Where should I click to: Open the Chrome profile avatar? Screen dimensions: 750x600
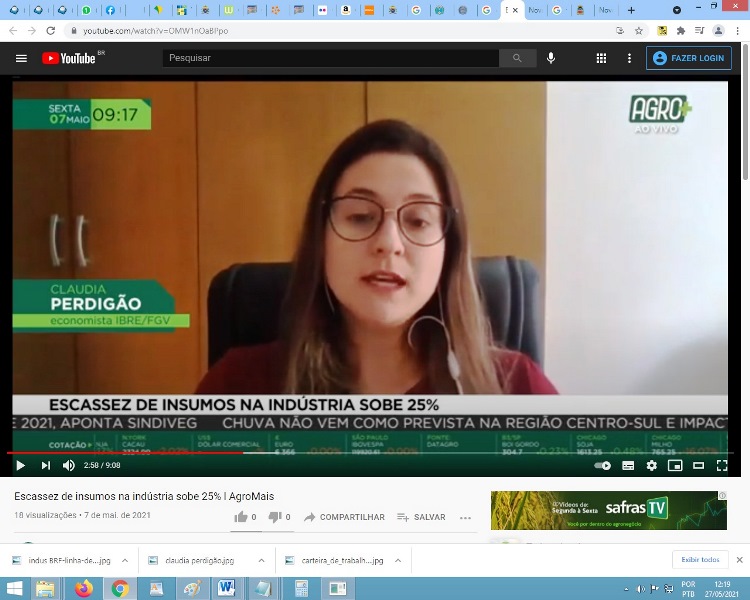click(718, 31)
